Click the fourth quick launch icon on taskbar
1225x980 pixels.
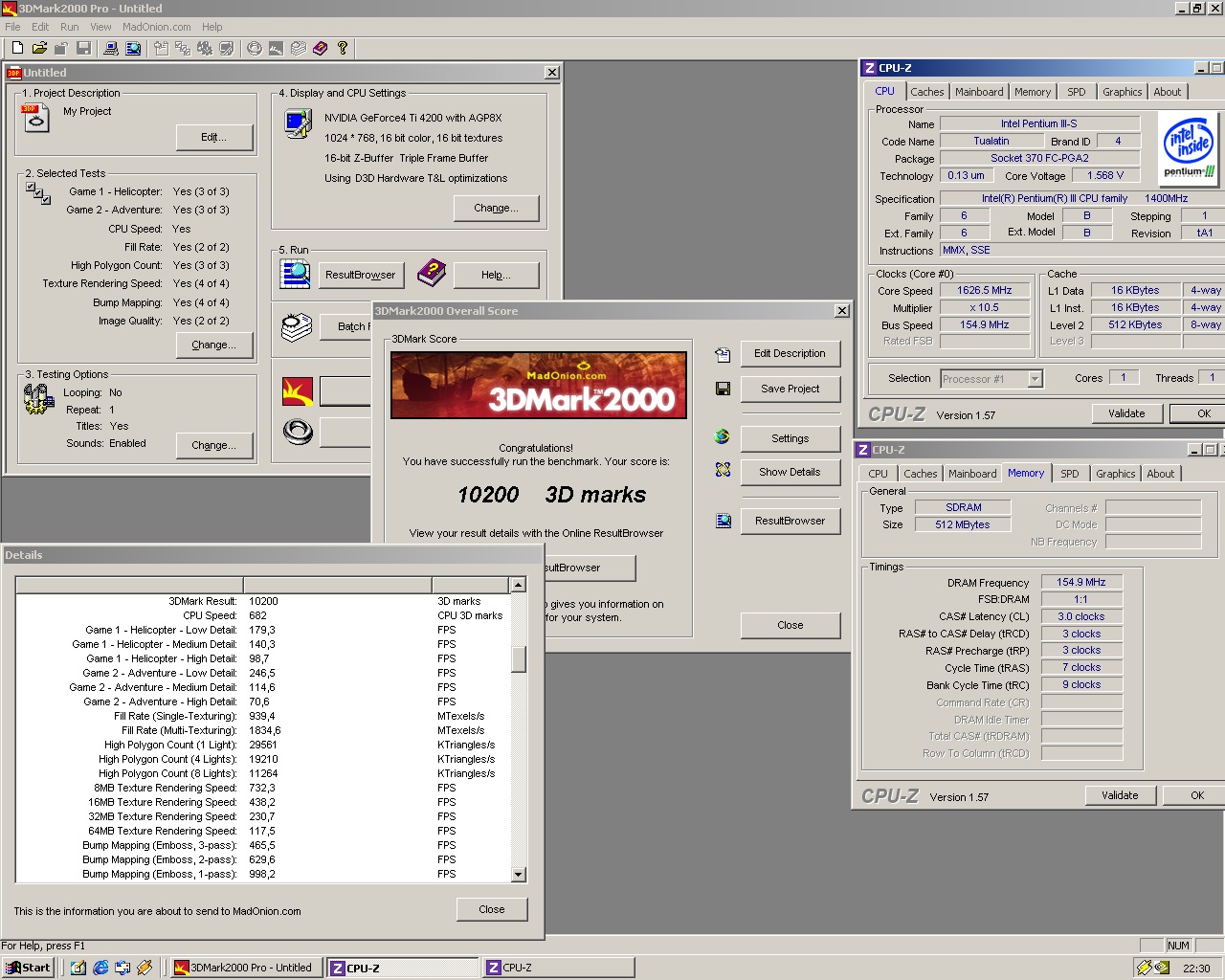click(145, 968)
